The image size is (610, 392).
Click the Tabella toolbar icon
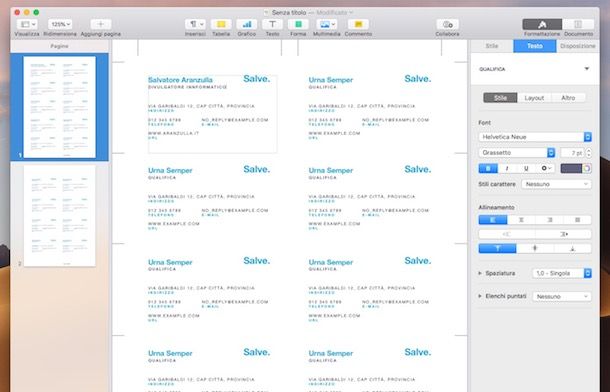click(x=221, y=24)
